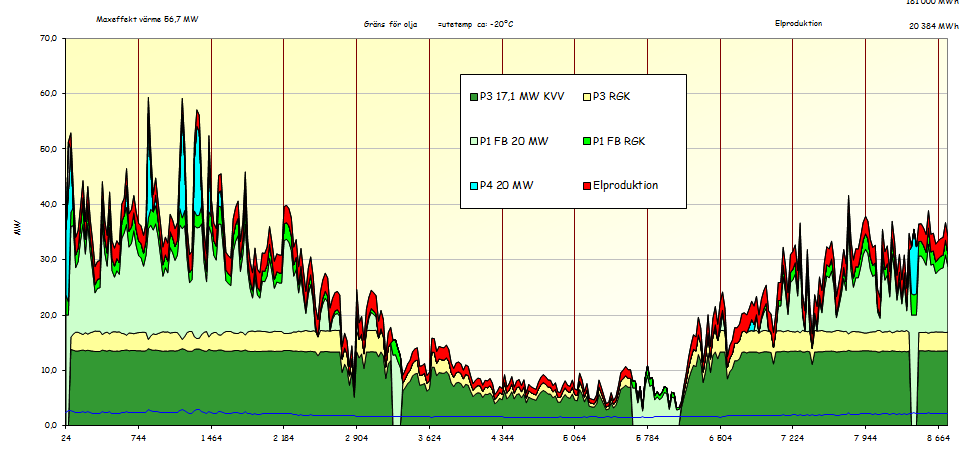
Task: Click the 40,0 y-axis label
Action: 49,204
